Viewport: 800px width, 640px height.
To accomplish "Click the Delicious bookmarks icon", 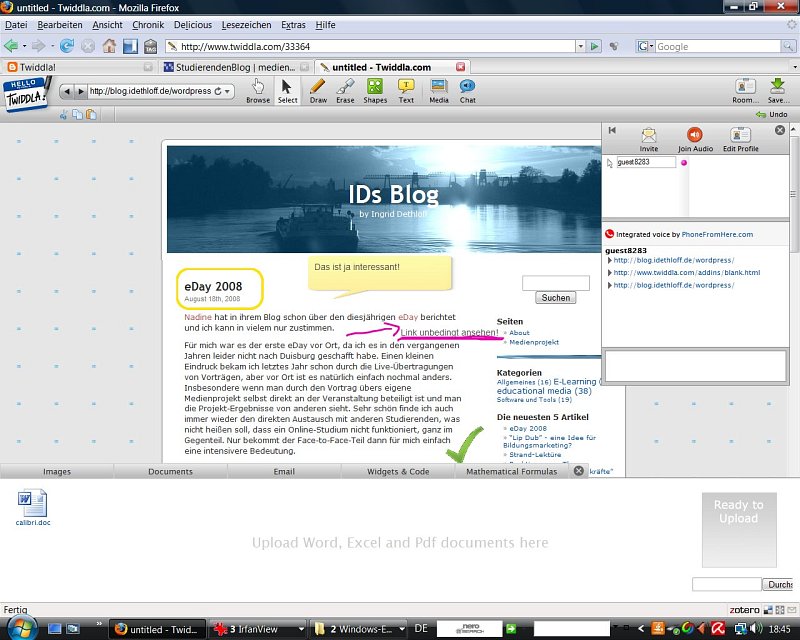I will pyautogui.click(x=130, y=46).
